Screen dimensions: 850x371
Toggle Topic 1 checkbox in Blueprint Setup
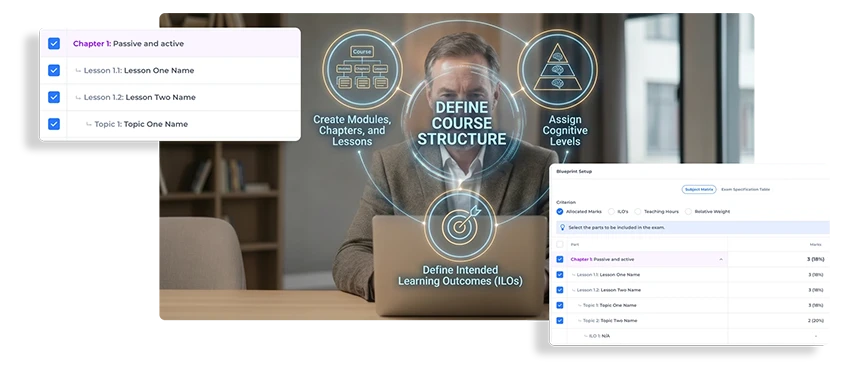pyautogui.click(x=560, y=305)
